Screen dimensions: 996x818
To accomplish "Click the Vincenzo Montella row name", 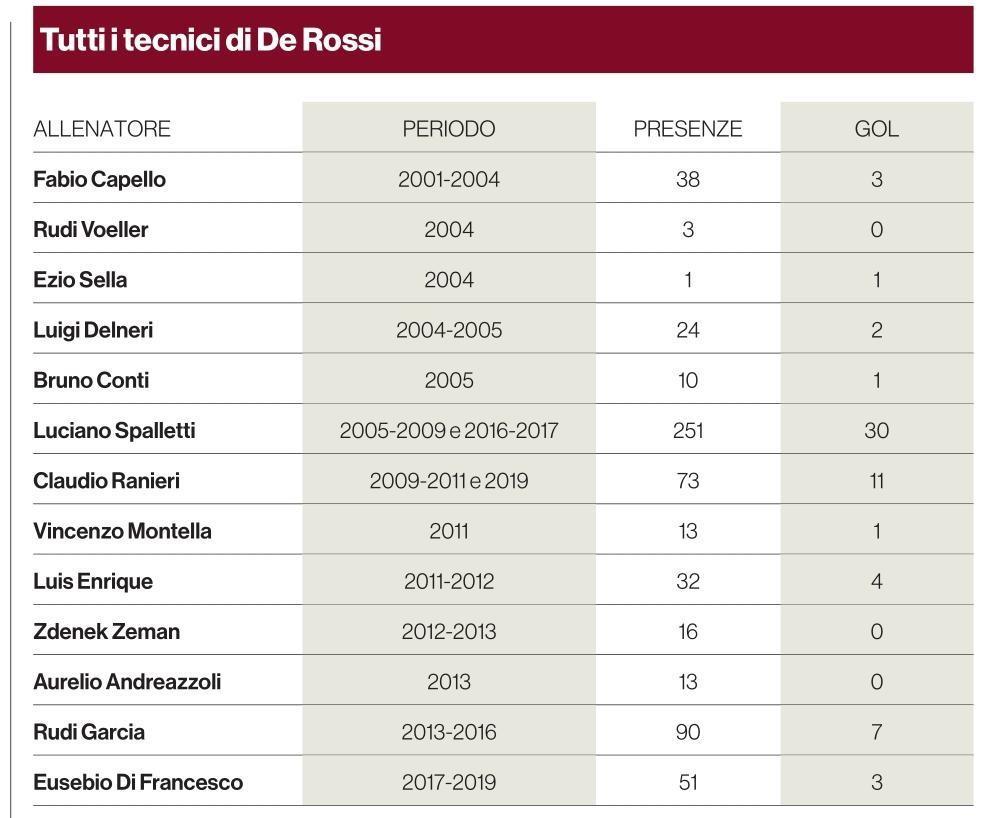I will 122,531.
